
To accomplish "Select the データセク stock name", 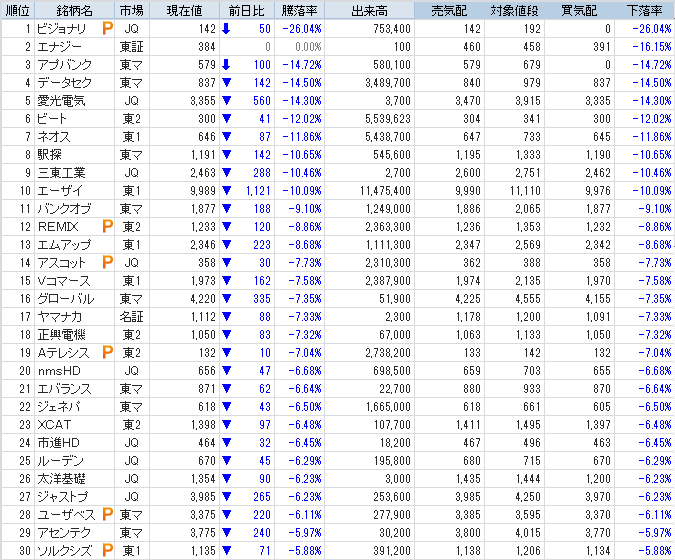I will [65, 82].
